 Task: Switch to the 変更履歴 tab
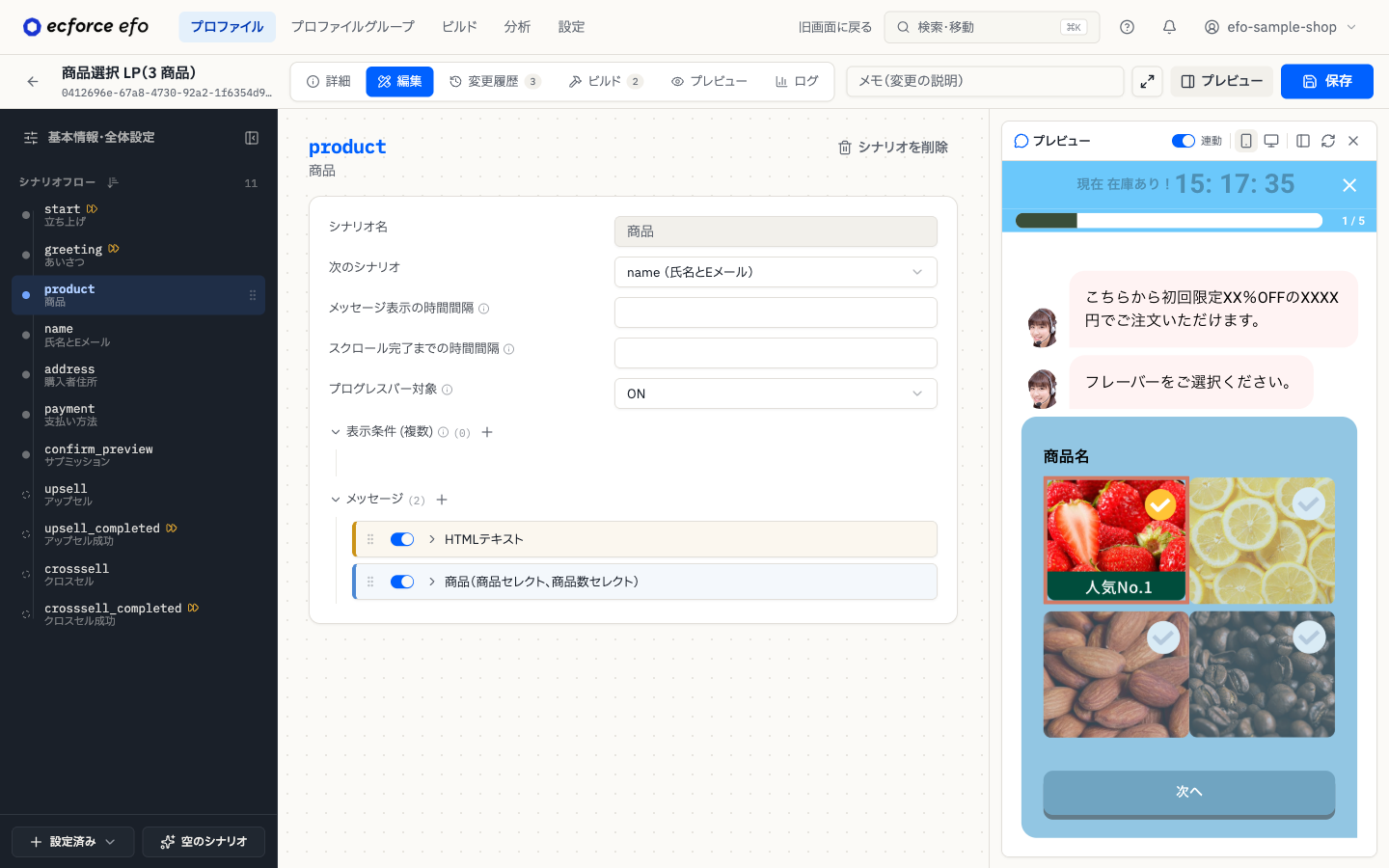coord(495,82)
